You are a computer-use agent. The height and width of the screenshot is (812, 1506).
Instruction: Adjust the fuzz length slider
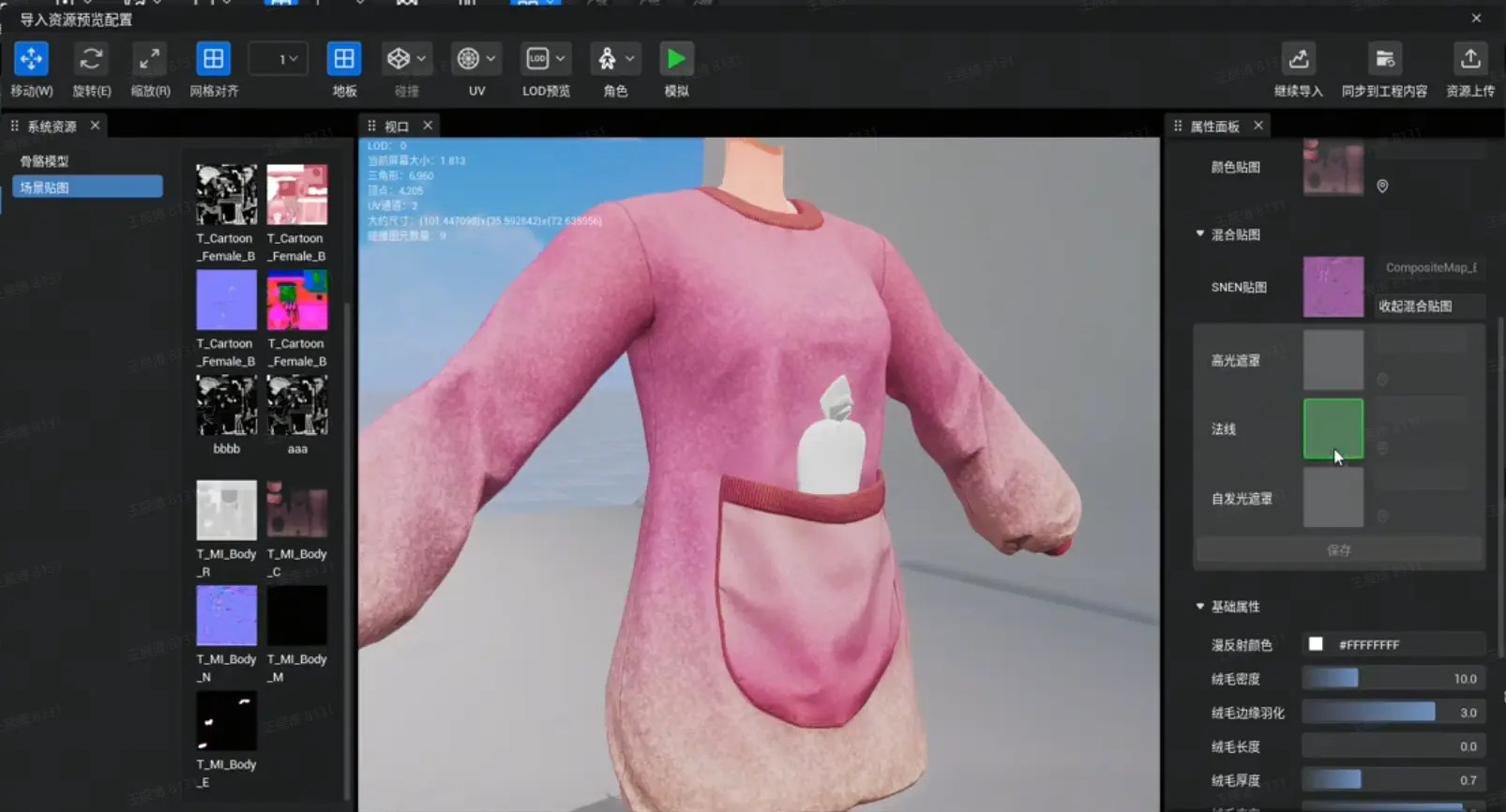click(1393, 746)
